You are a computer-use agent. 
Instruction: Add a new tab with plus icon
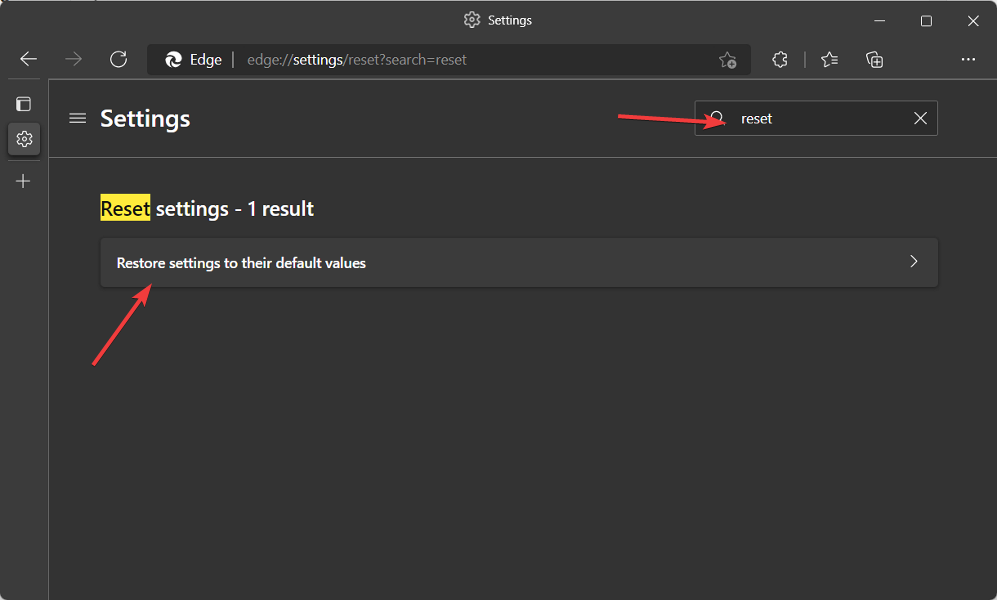point(23,181)
